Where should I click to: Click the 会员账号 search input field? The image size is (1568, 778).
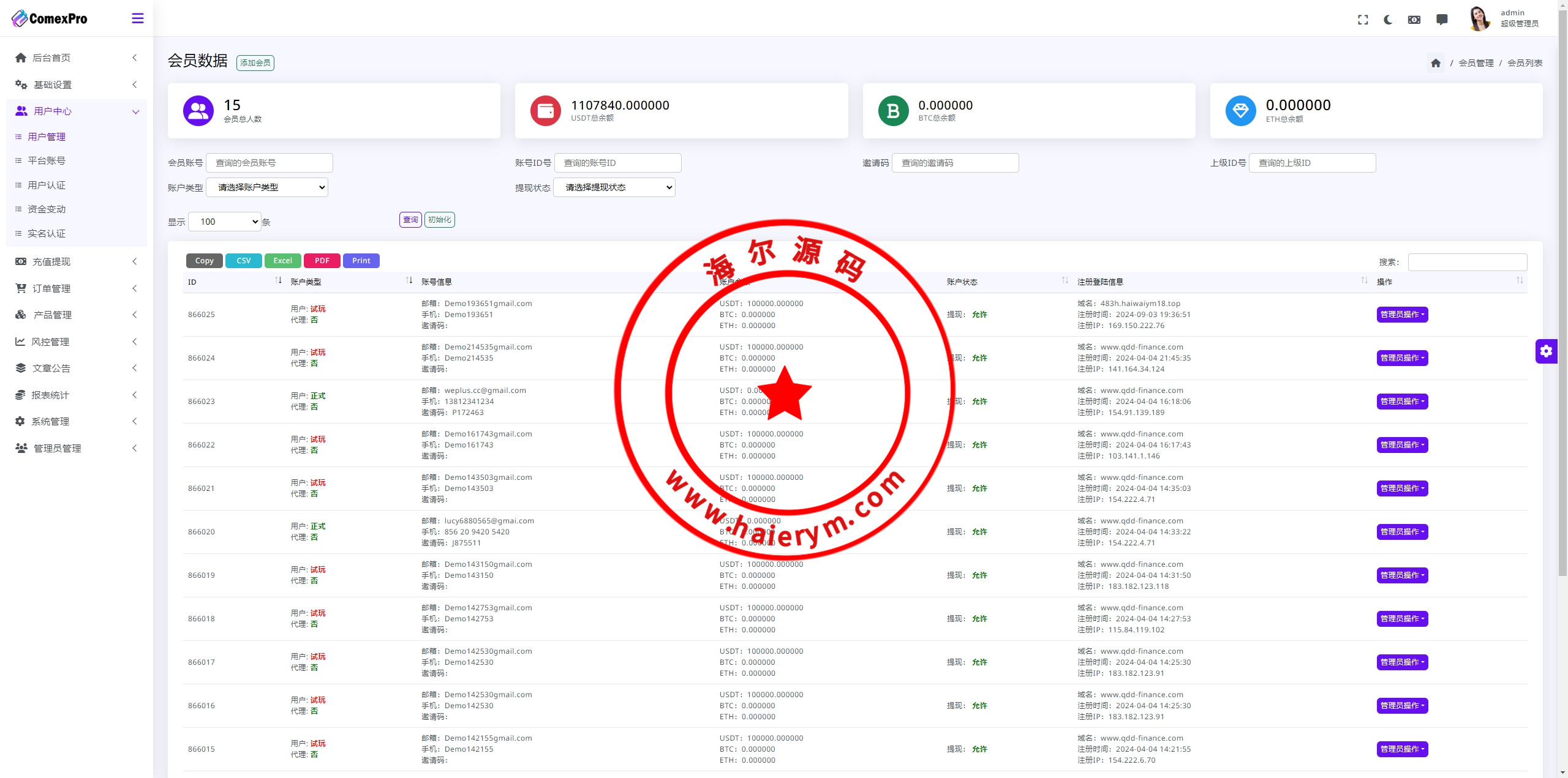tap(269, 163)
